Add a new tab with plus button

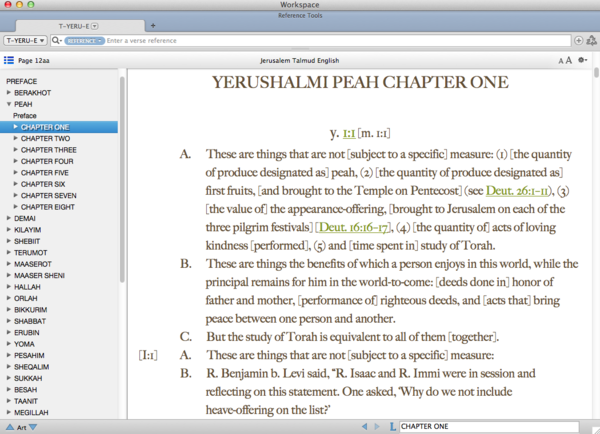click(153, 24)
